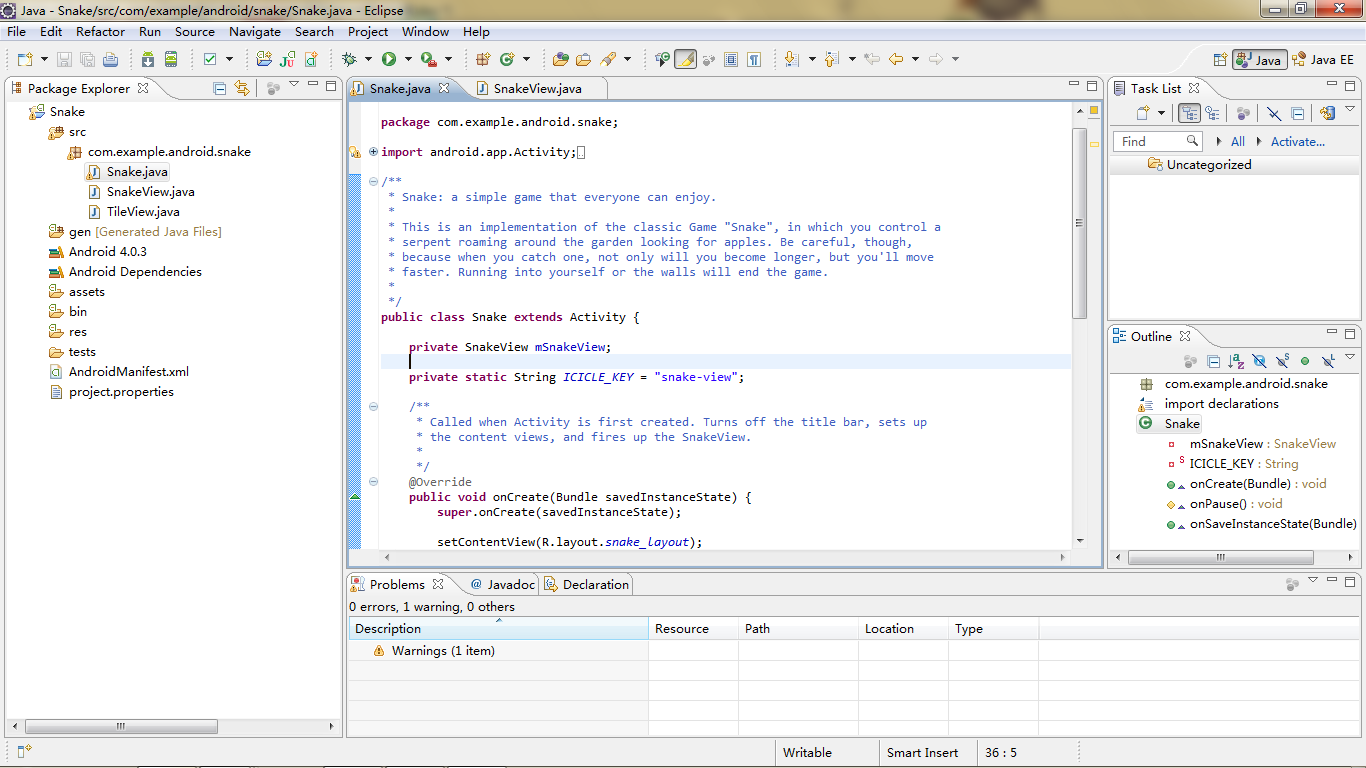
Task: Expand the folded import statement in editor
Action: click(x=373, y=152)
